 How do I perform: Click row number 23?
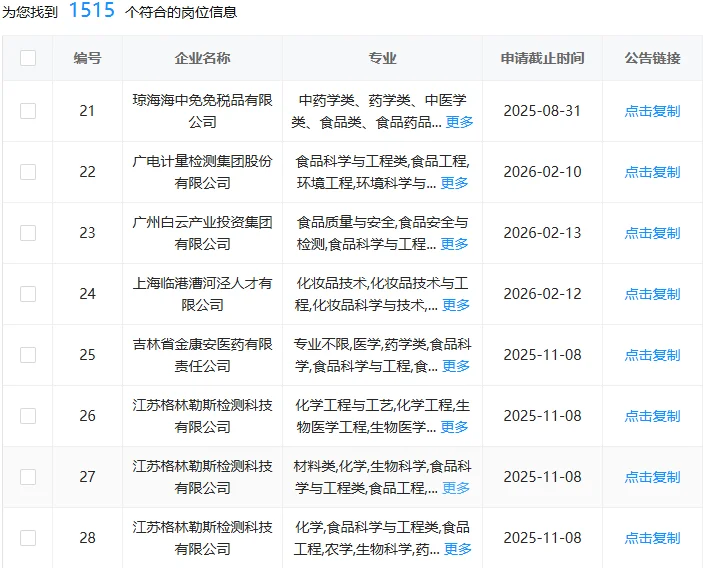87,233
